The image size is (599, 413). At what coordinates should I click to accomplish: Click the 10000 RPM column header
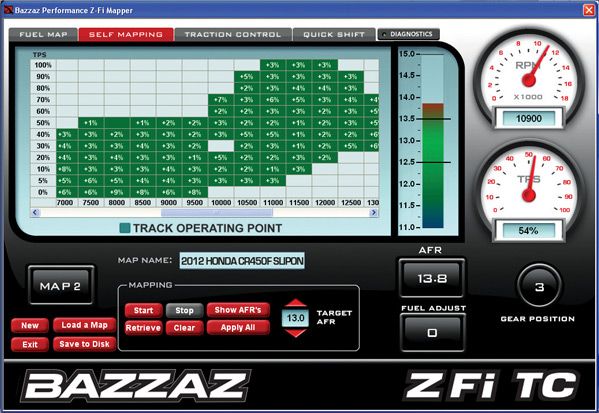[221, 202]
